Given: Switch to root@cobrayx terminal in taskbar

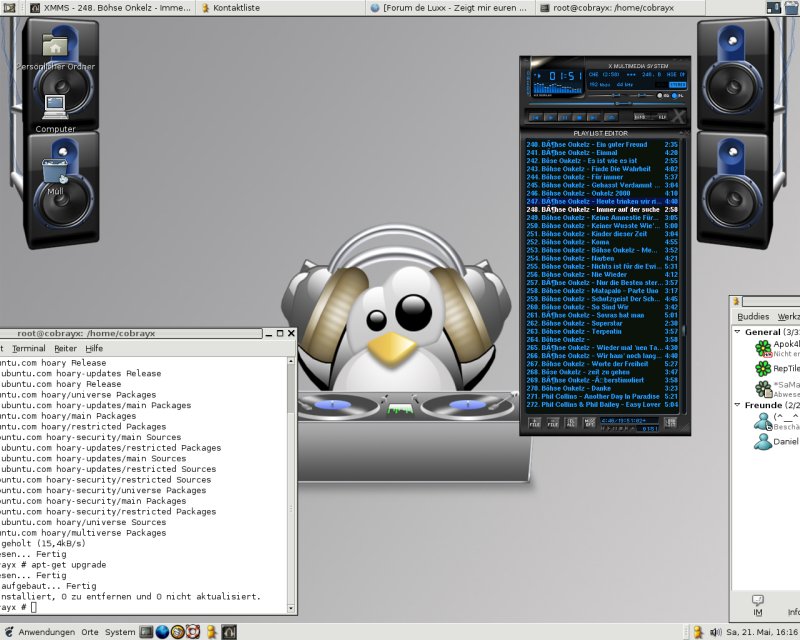Looking at the screenshot, I should (x=620, y=8).
